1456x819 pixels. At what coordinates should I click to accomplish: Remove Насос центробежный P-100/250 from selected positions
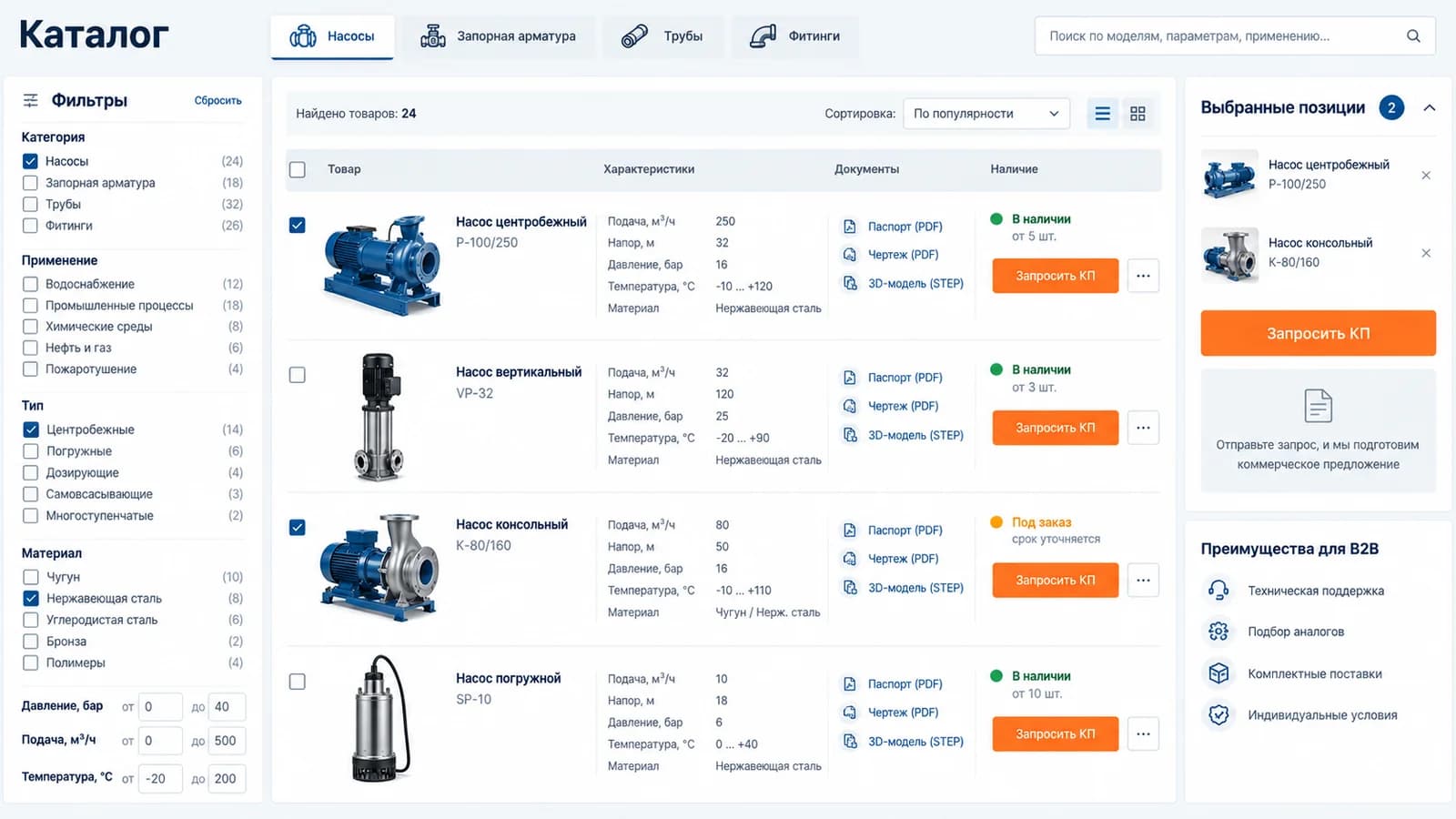pos(1426,175)
